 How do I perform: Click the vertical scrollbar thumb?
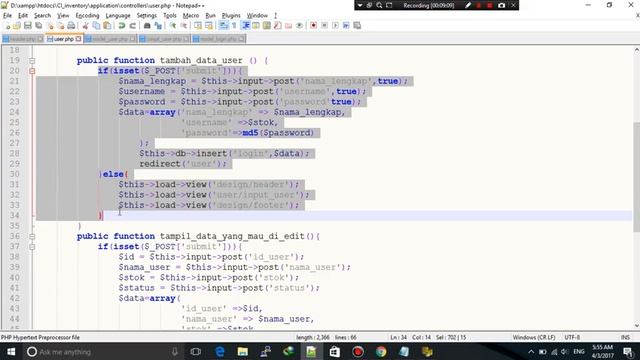[636, 176]
